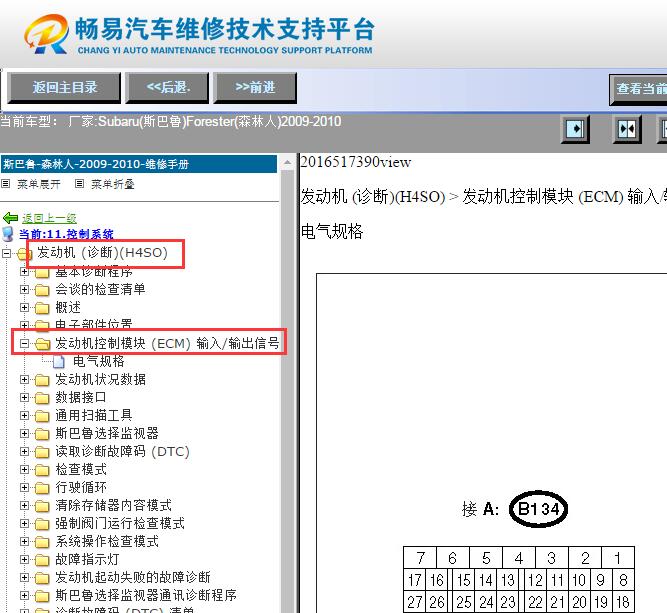This screenshot has width=667, height=613.
Task: Click the 斯巴鲁选择监视器 folder icon
Action: point(42,434)
